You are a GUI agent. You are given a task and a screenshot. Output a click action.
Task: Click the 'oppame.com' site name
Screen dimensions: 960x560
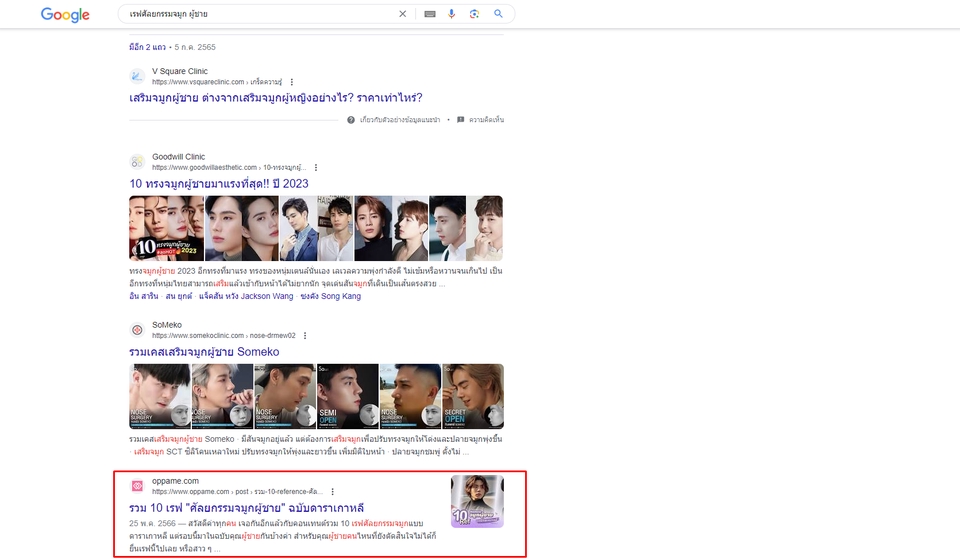pyautogui.click(x=176, y=481)
